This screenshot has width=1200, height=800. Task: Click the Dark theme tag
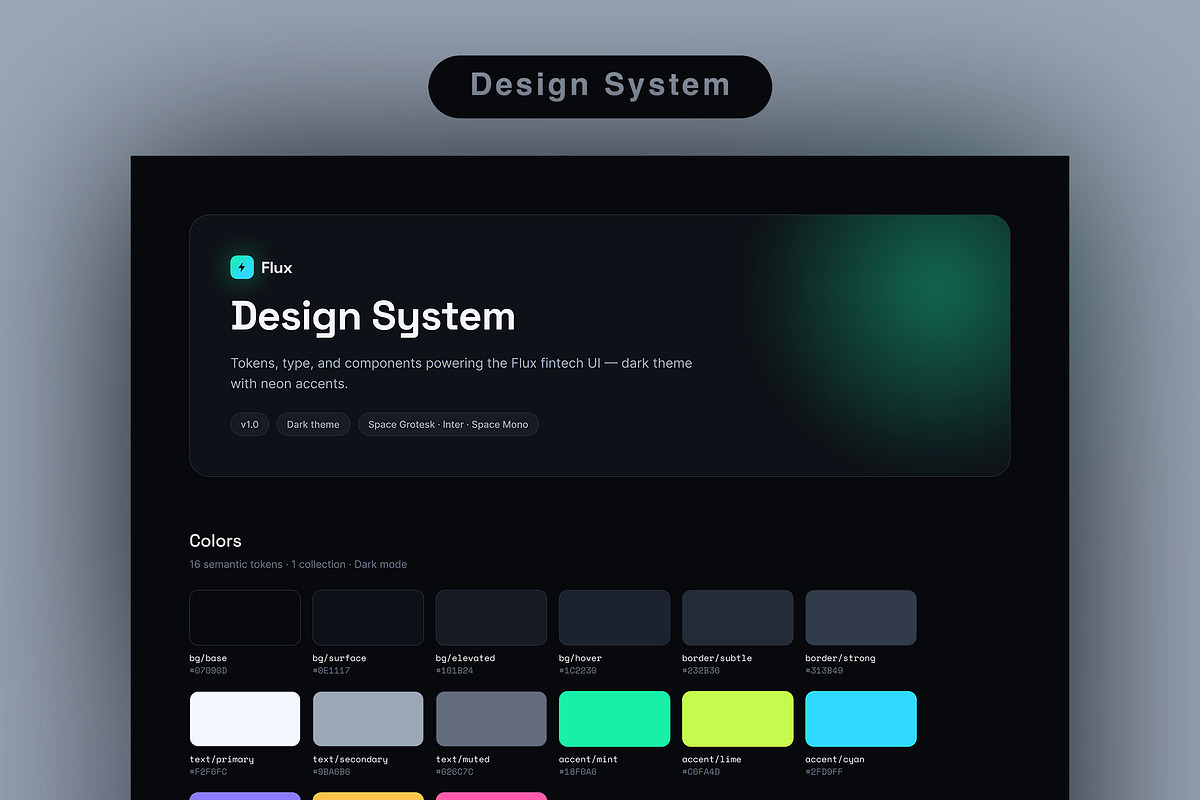(313, 424)
